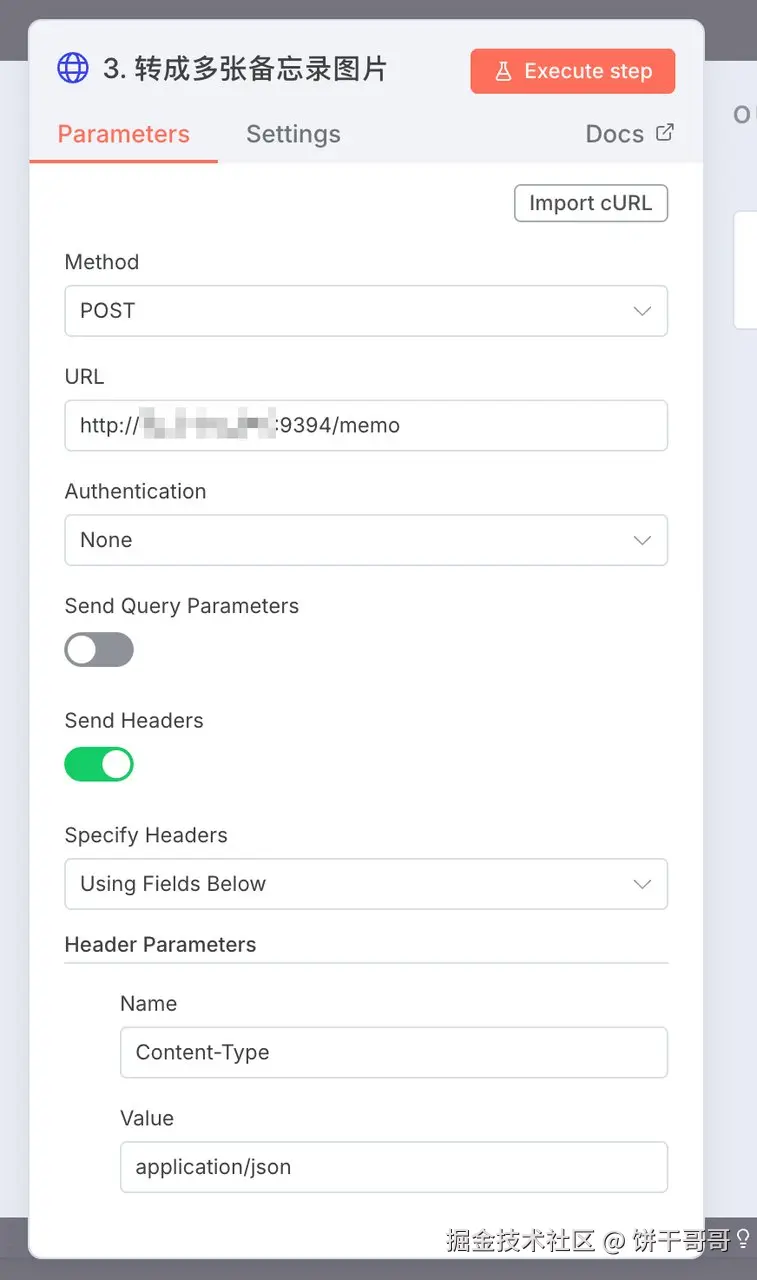757x1280 pixels.
Task: Expand the Using Fields Below dropdown
Action: point(365,884)
